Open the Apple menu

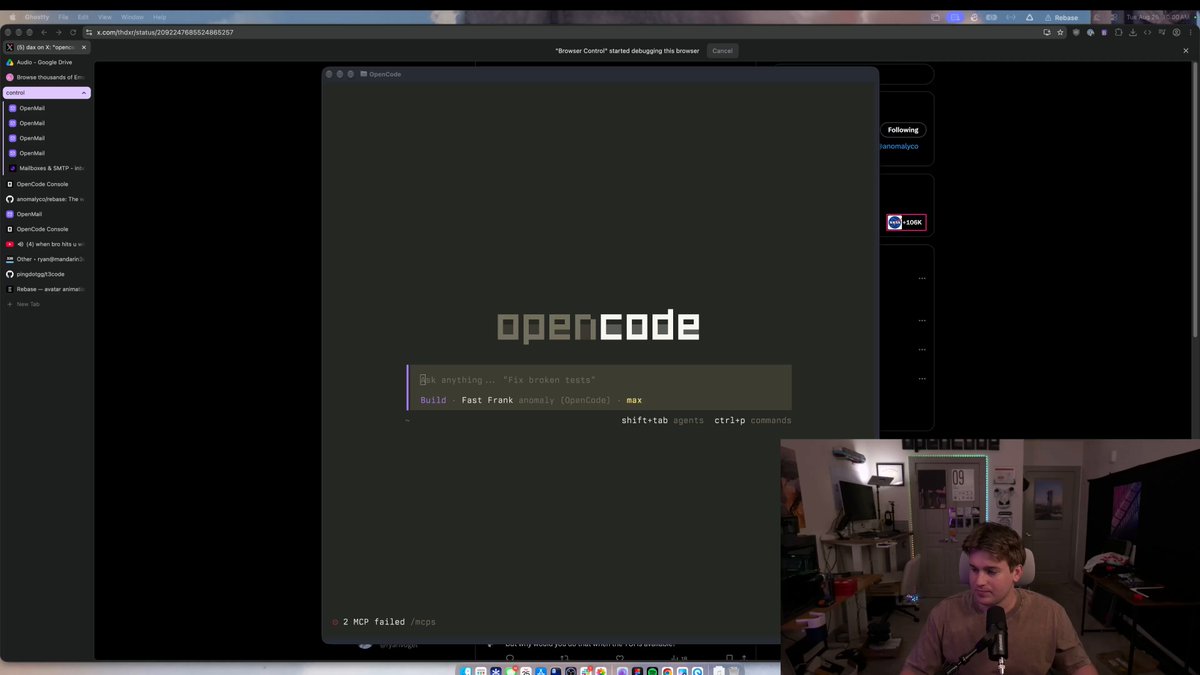coord(13,17)
